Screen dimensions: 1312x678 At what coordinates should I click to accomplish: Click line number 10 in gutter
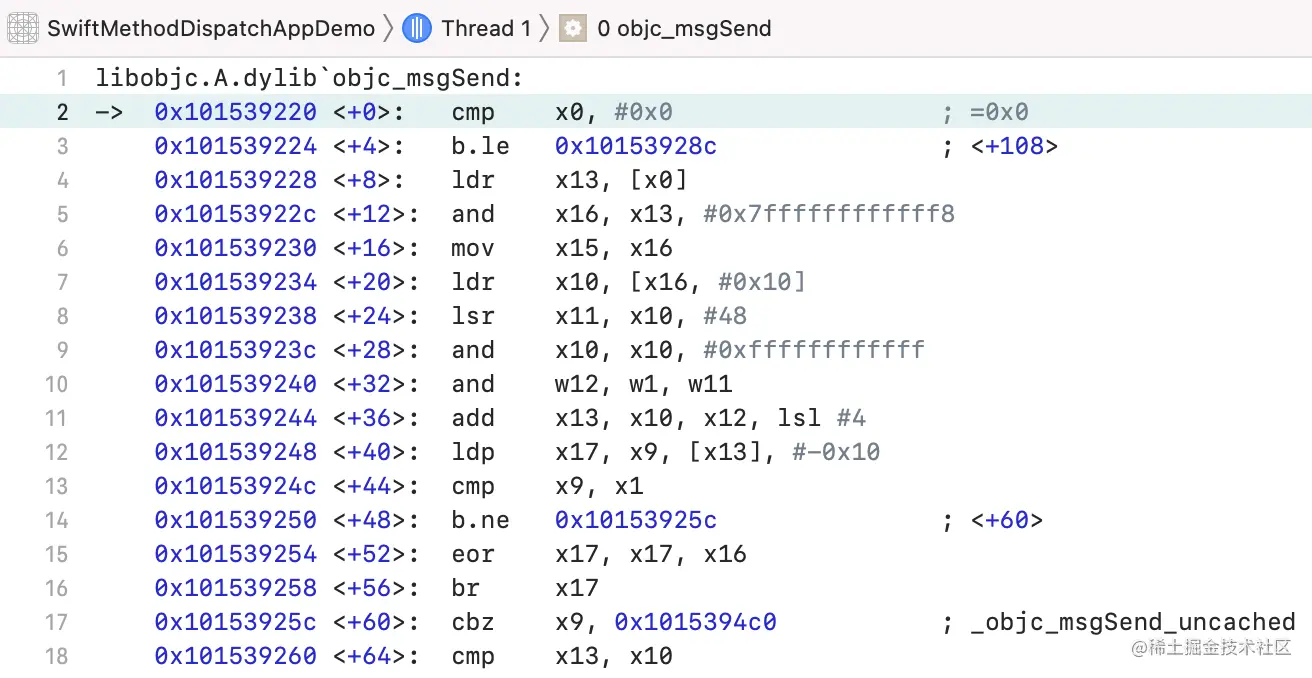(56, 384)
